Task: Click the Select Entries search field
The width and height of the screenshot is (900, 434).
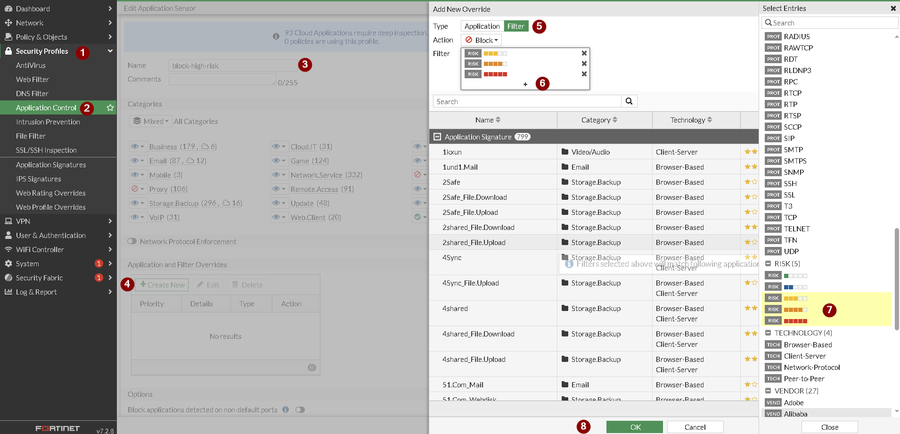Action: pos(829,22)
